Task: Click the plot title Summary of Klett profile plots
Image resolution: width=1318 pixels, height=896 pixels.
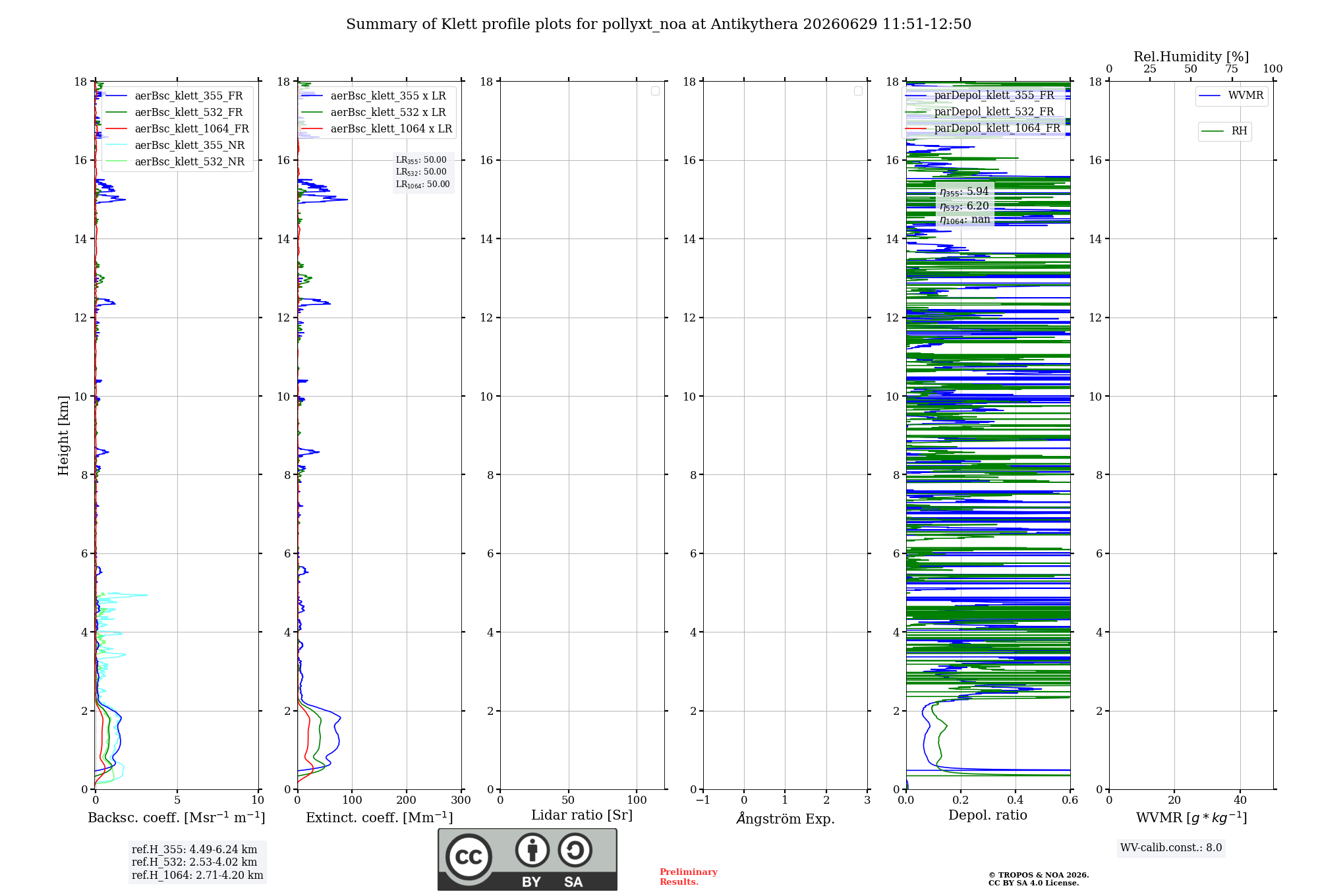Action: pos(658,24)
